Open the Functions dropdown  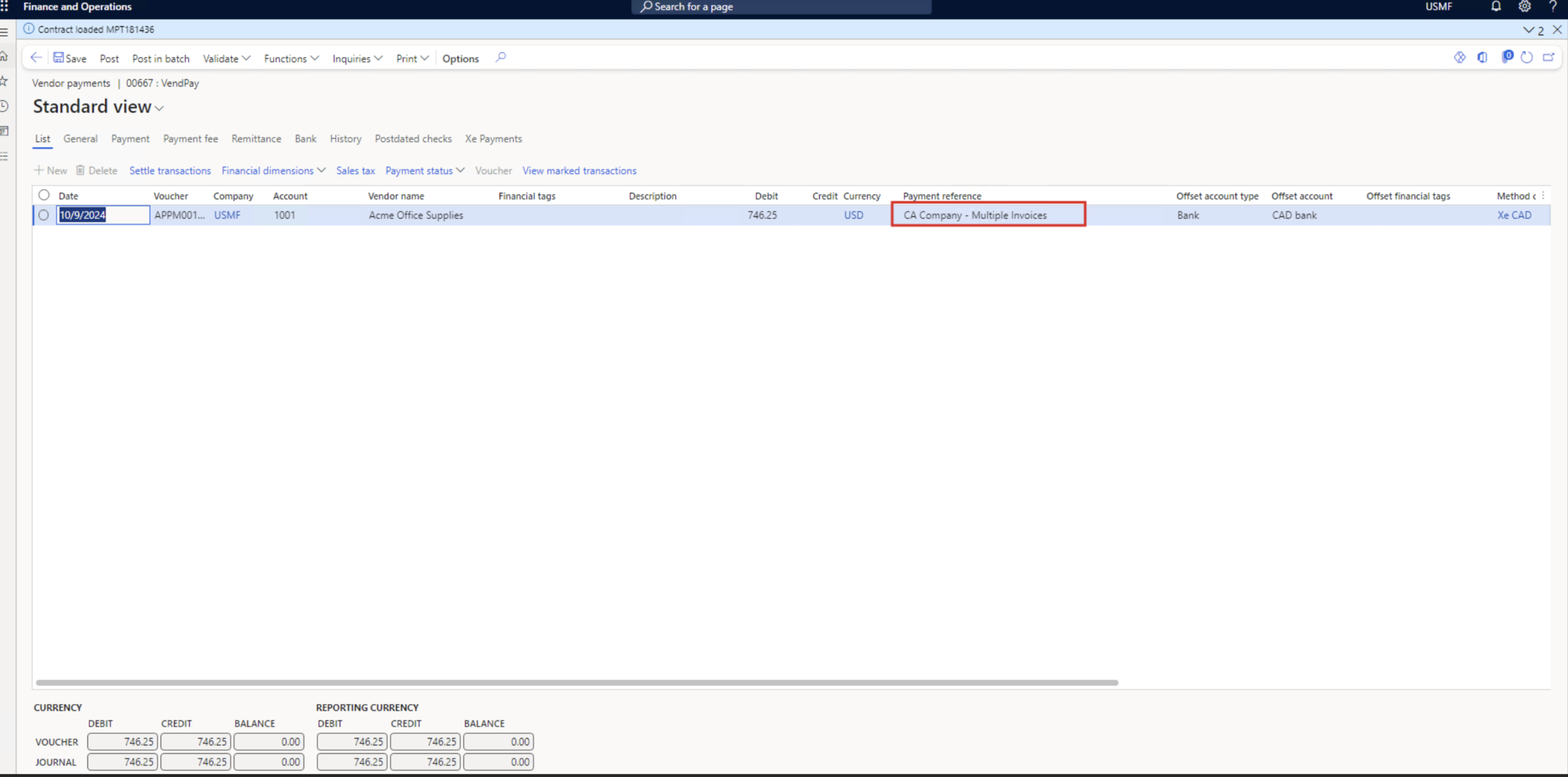coord(290,58)
